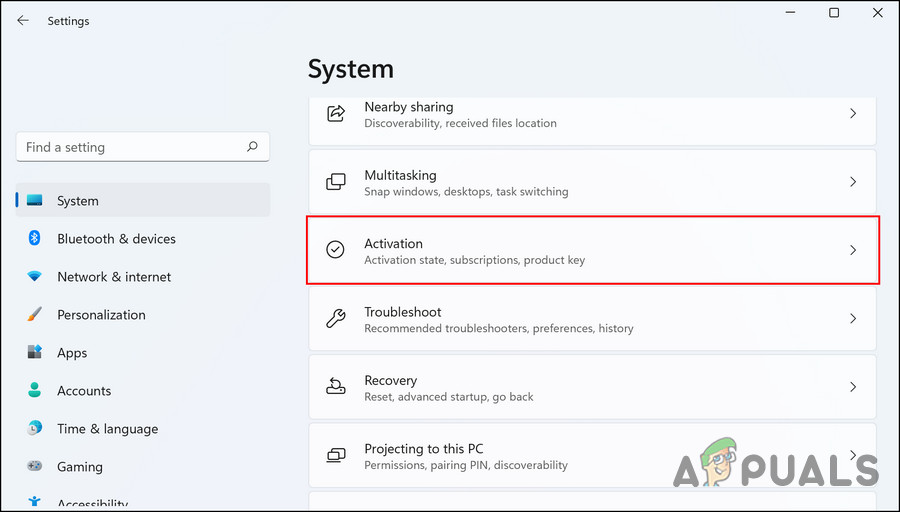This screenshot has height=512, width=900.
Task: Expand the Activation chevron
Action: [853, 250]
